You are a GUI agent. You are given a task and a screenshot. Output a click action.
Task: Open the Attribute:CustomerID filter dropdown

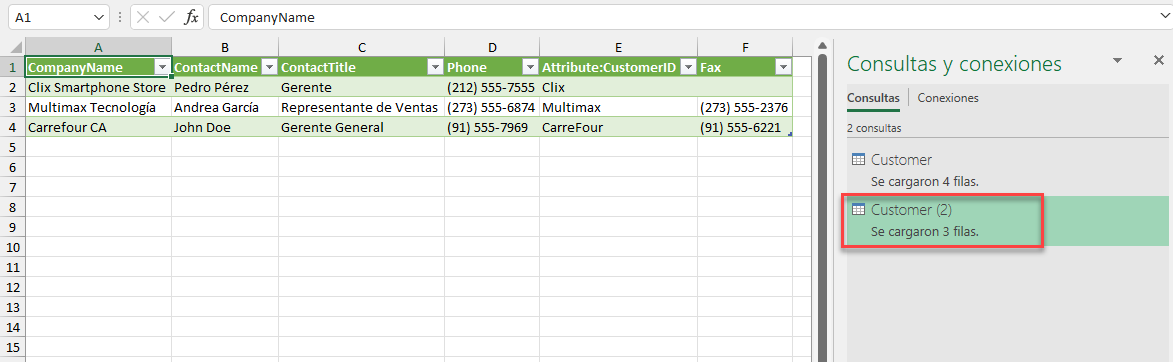[689, 67]
